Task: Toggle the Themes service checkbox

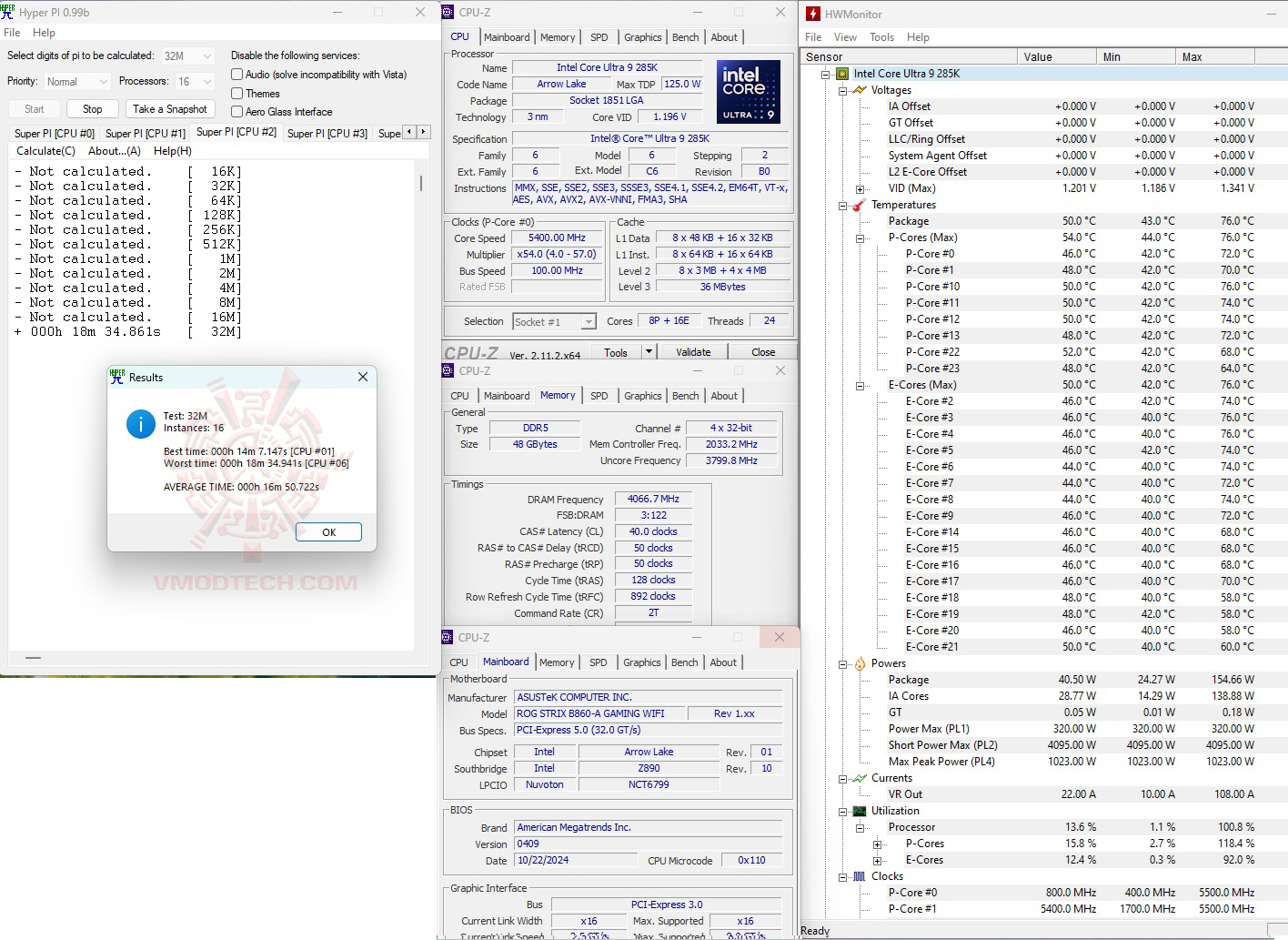Action: [237, 94]
